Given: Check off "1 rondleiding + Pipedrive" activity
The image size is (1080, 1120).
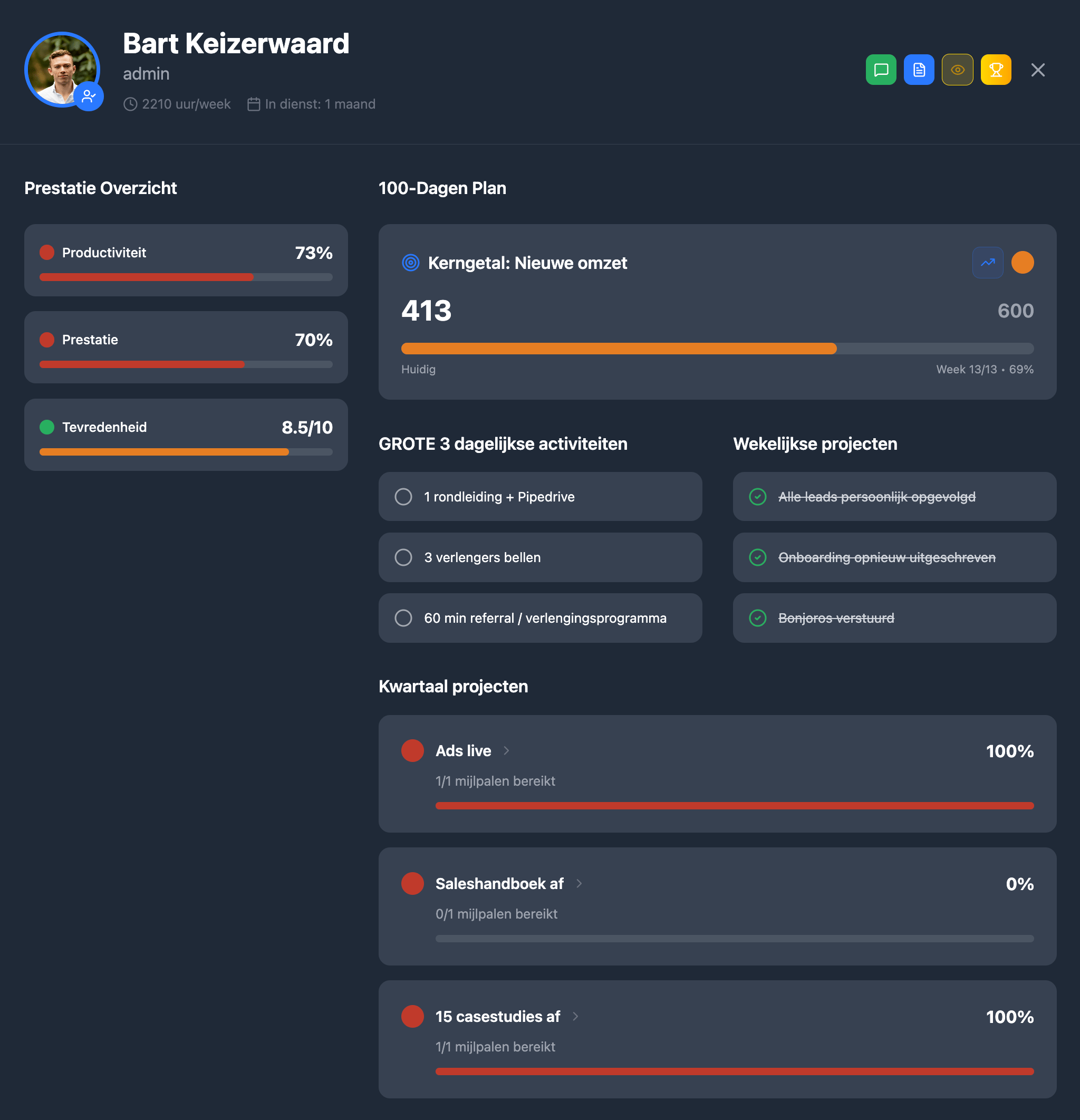Looking at the screenshot, I should [x=403, y=497].
